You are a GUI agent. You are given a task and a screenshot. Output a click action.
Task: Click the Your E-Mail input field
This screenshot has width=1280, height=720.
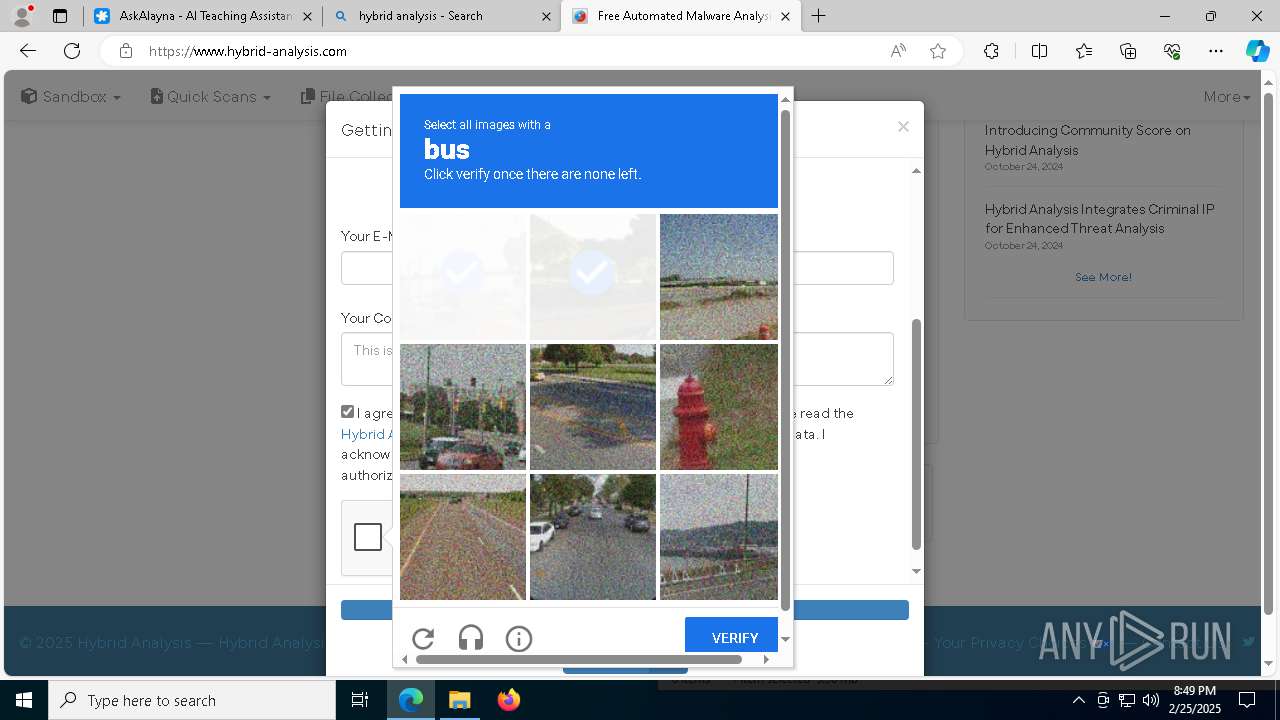tap(617, 268)
